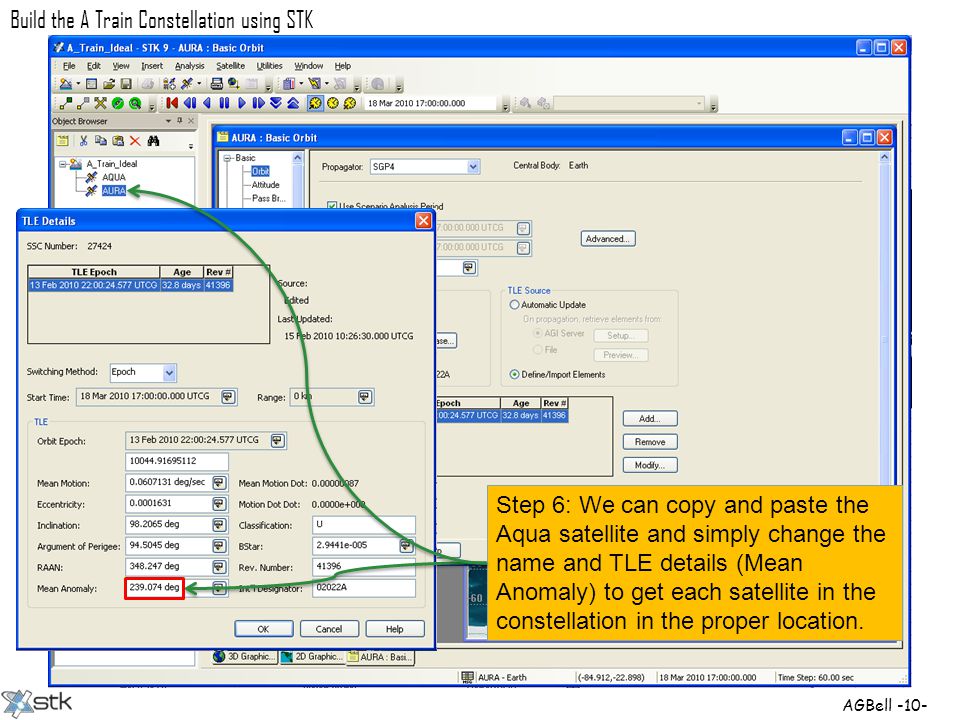The height and width of the screenshot is (720, 960).
Task: Click the red X Delete icon in Object Browser
Action: 135,141
